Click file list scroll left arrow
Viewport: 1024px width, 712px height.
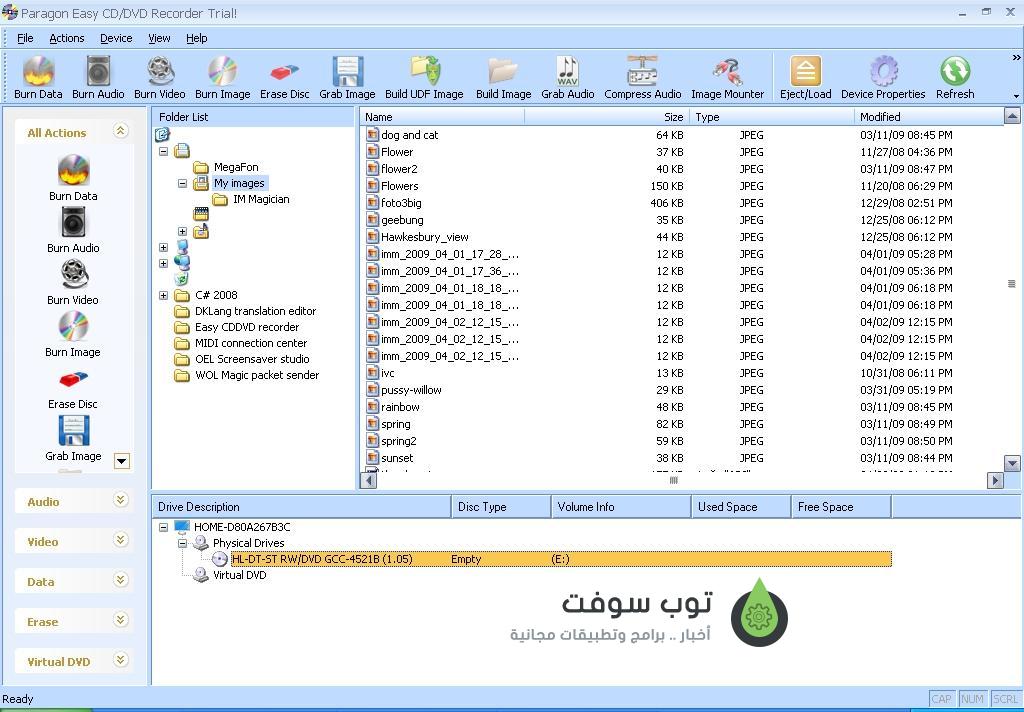368,480
